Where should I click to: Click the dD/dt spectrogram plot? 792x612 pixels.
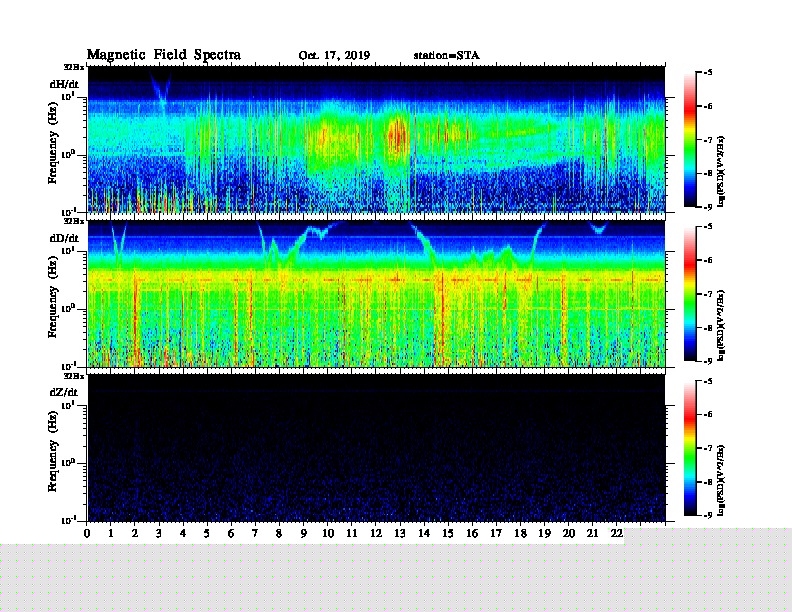click(x=376, y=293)
